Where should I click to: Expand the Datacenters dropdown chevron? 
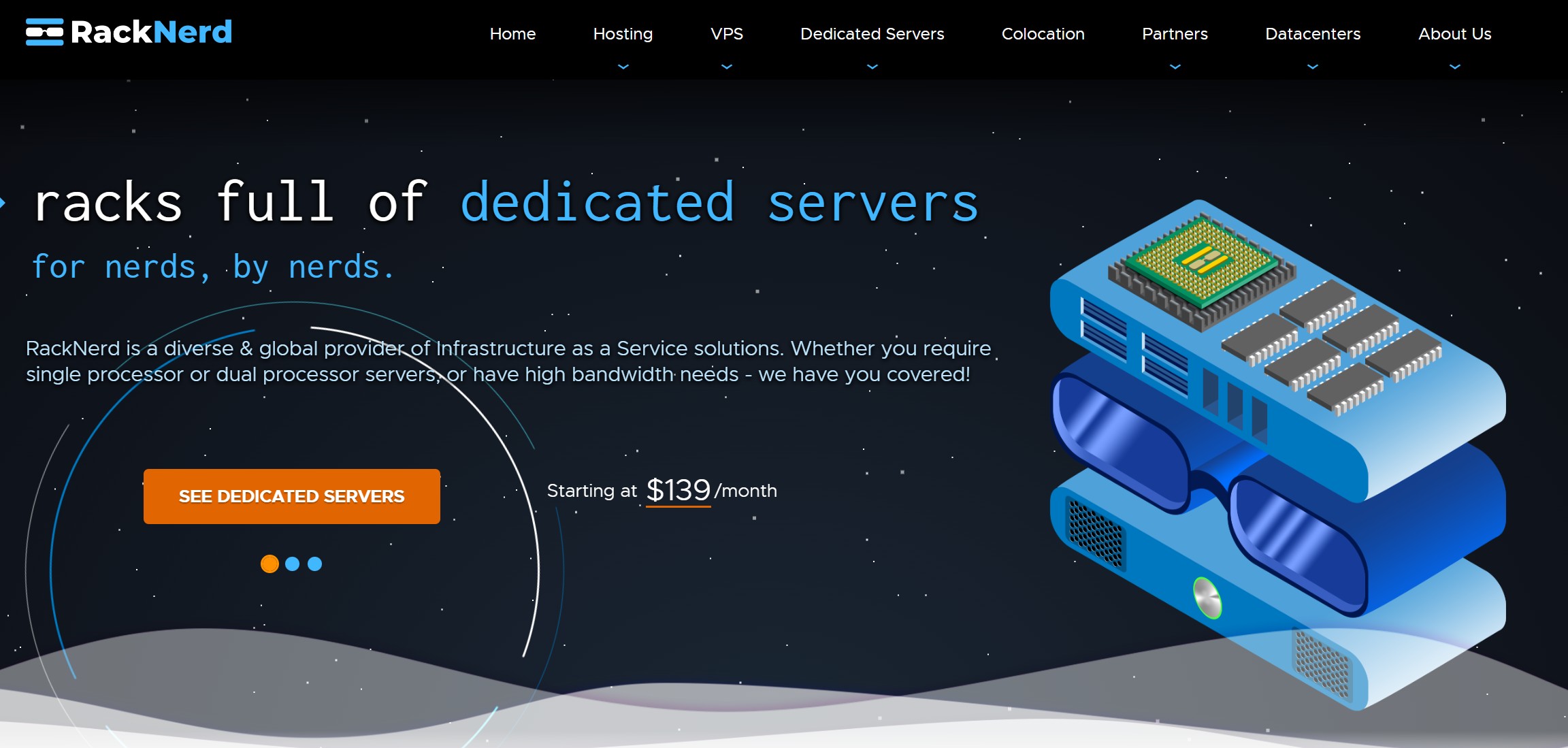[x=1313, y=67]
